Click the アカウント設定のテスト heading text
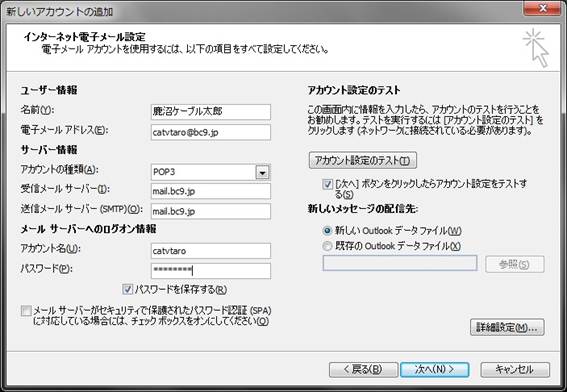567x392 pixels. (354, 90)
